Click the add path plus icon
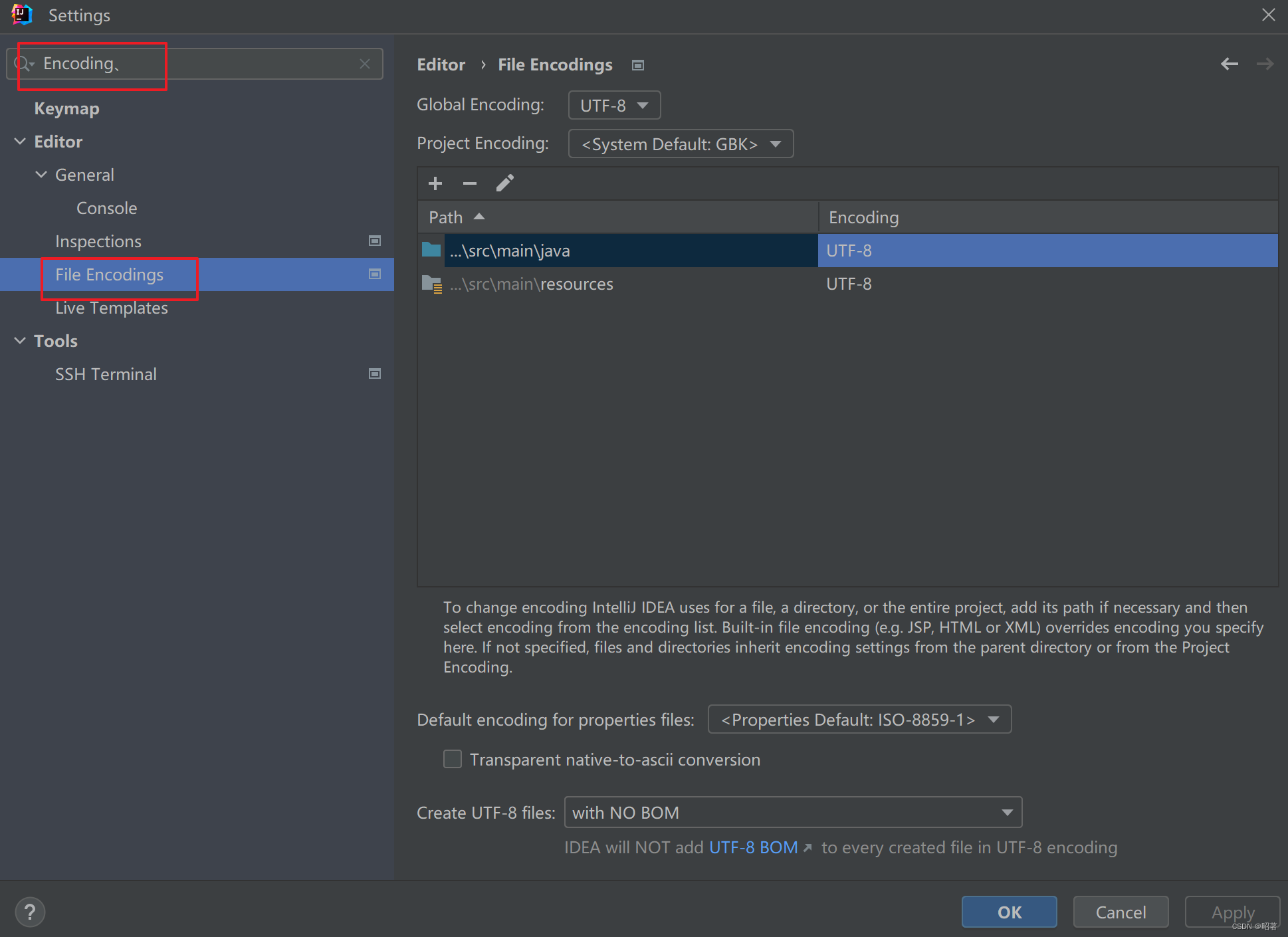1288x937 pixels. pyautogui.click(x=435, y=183)
